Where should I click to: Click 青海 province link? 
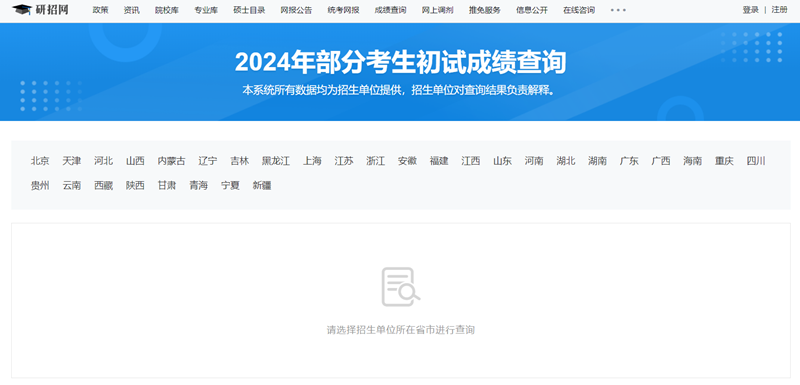pos(198,186)
